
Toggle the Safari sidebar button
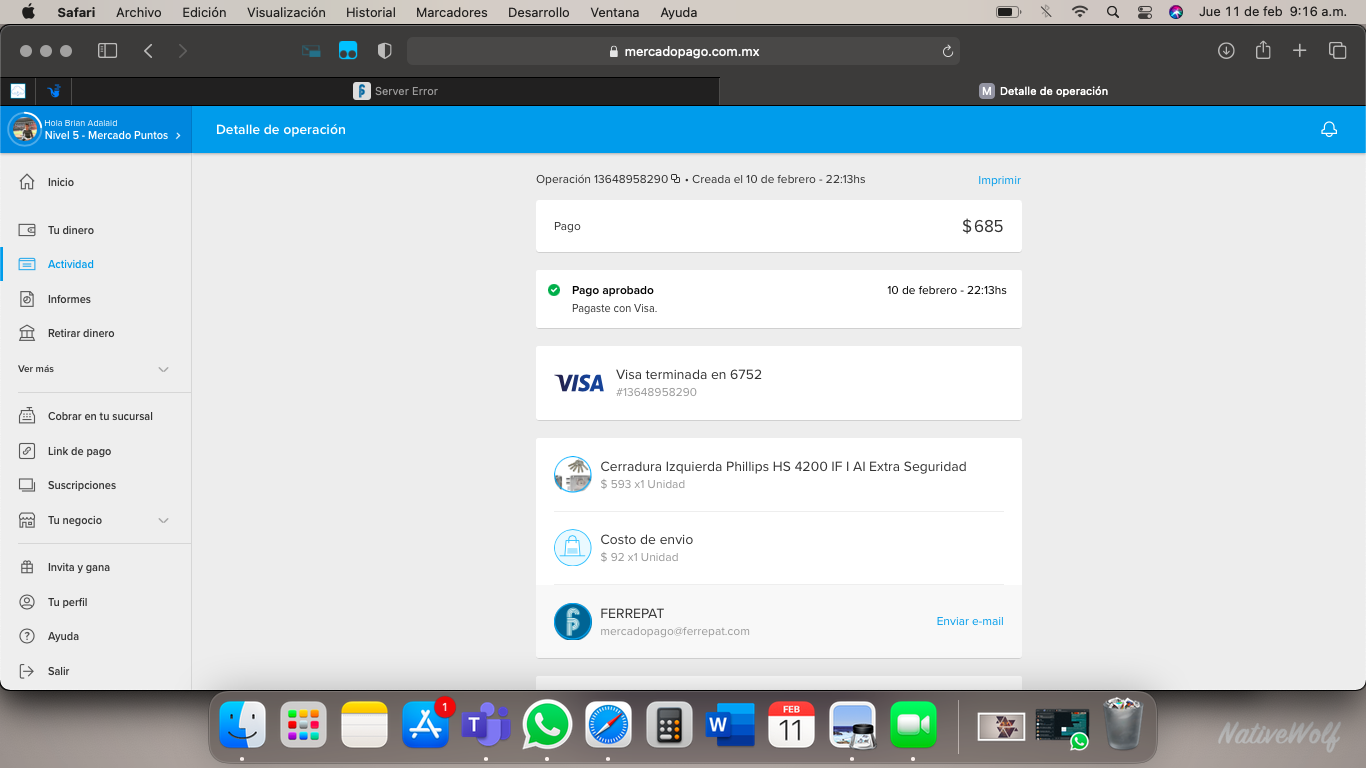tap(107, 51)
